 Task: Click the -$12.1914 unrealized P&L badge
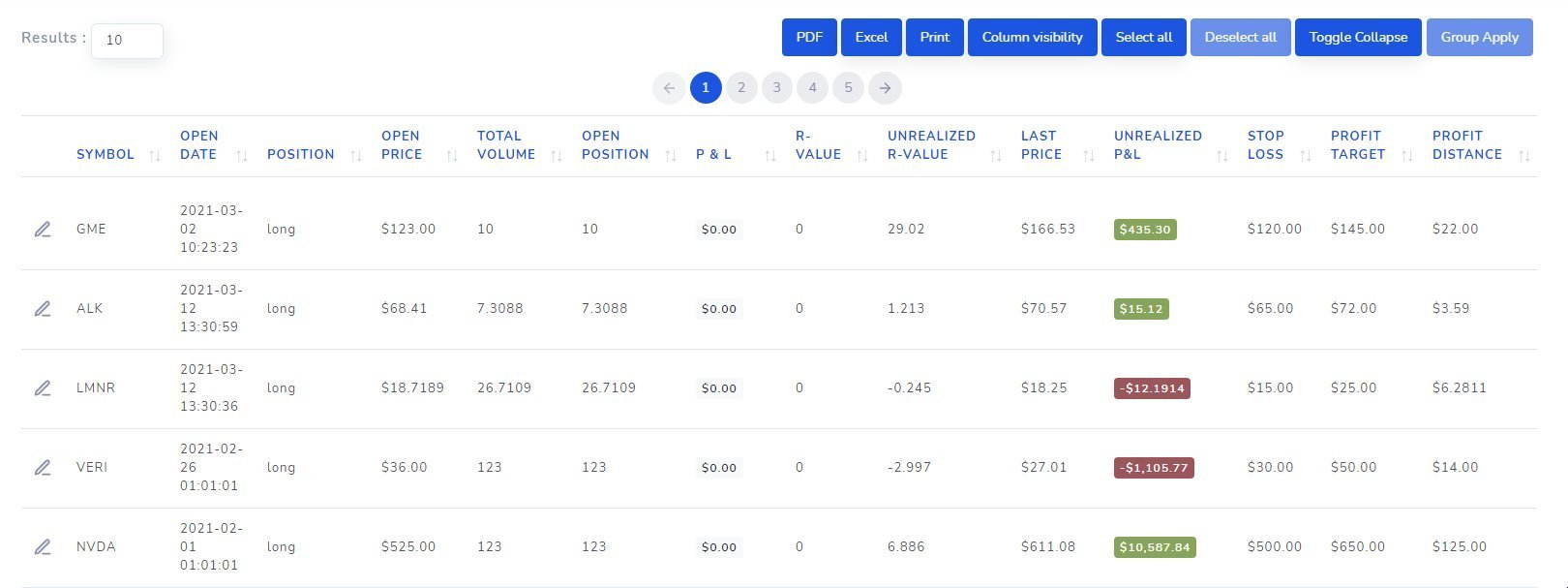pyautogui.click(x=1152, y=388)
